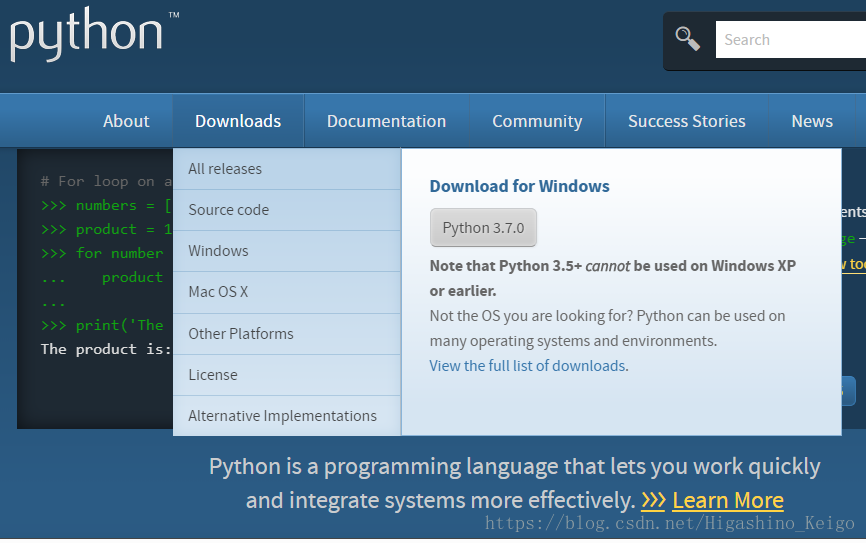Click the '>>> numbers = [' code line
Screen dimensions: 866x543
[106, 205]
